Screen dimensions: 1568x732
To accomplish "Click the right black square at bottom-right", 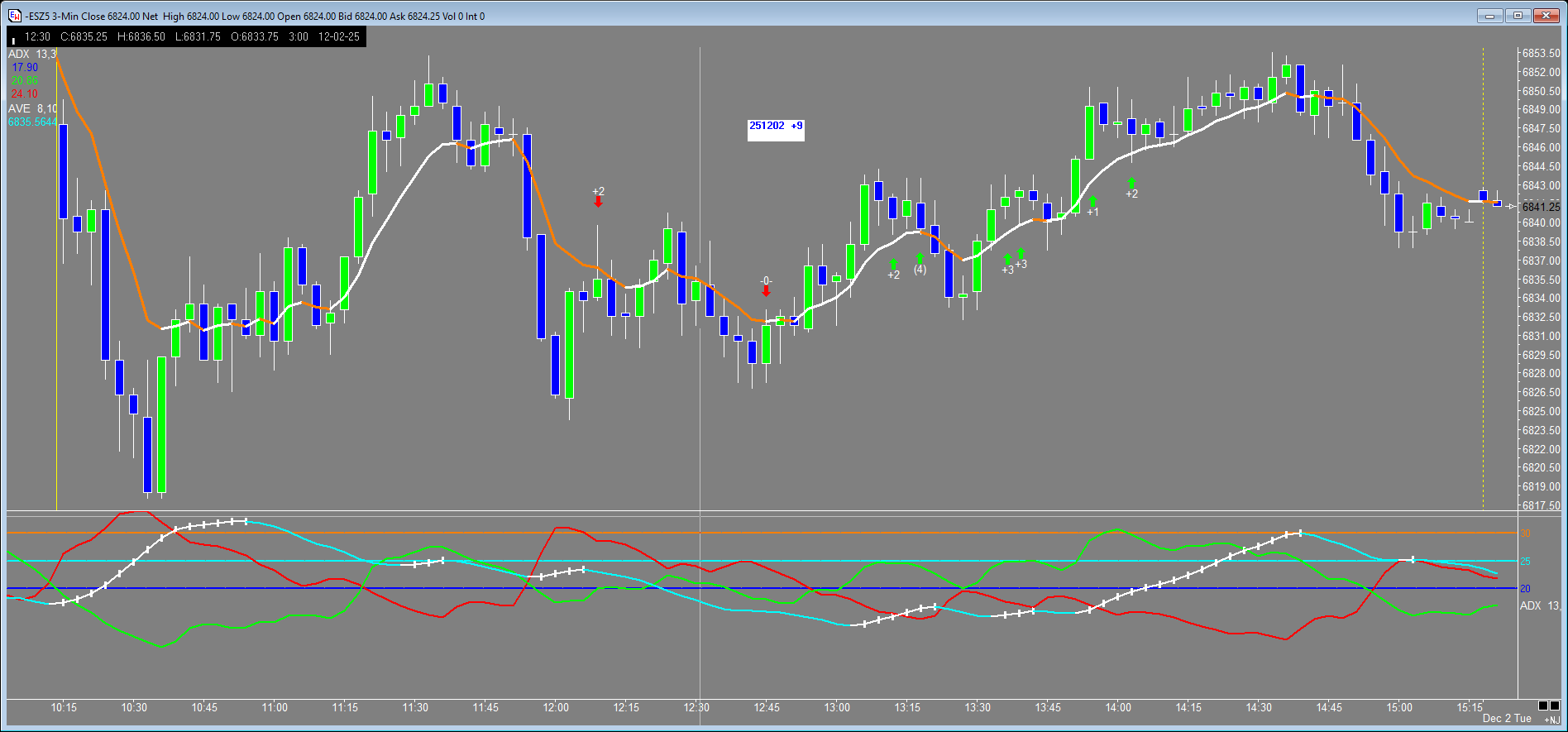I will pos(1555,706).
